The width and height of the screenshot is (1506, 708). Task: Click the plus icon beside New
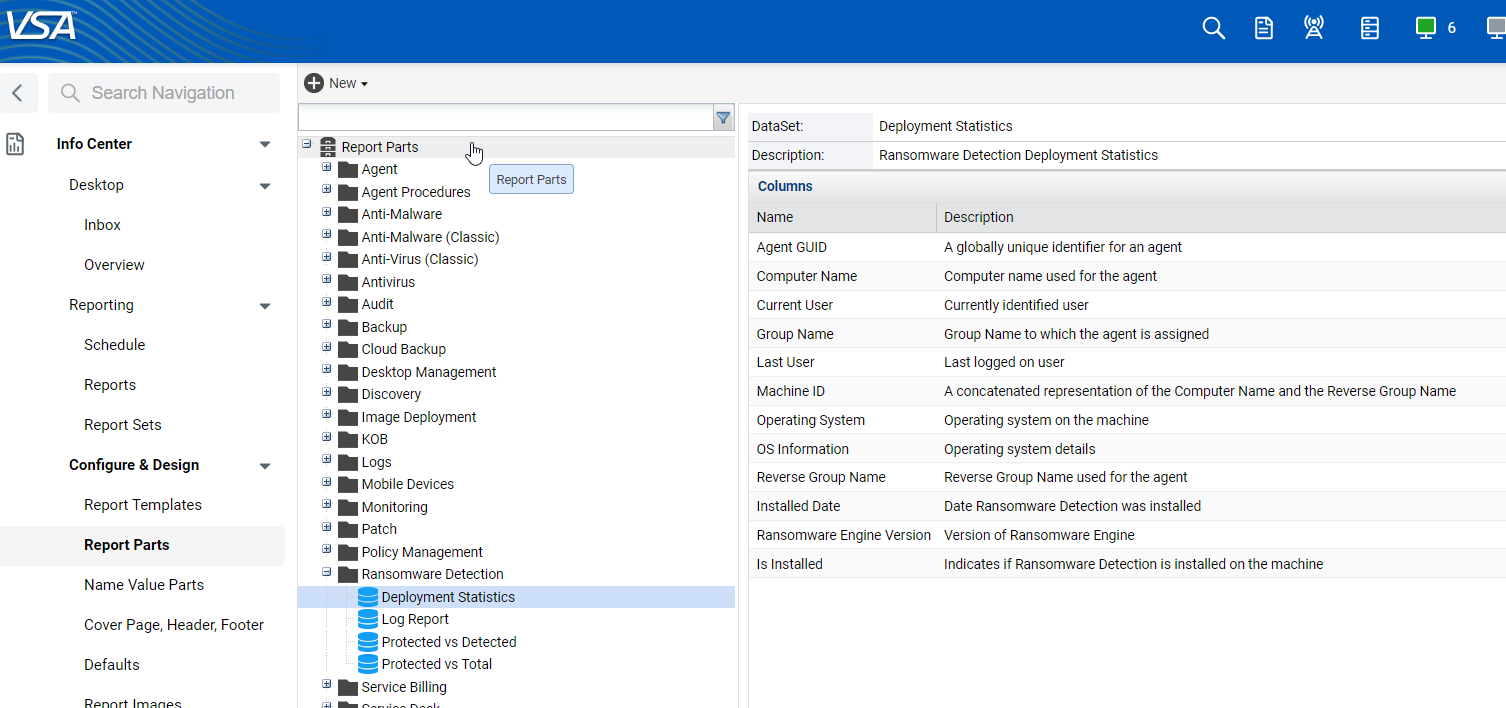[314, 83]
